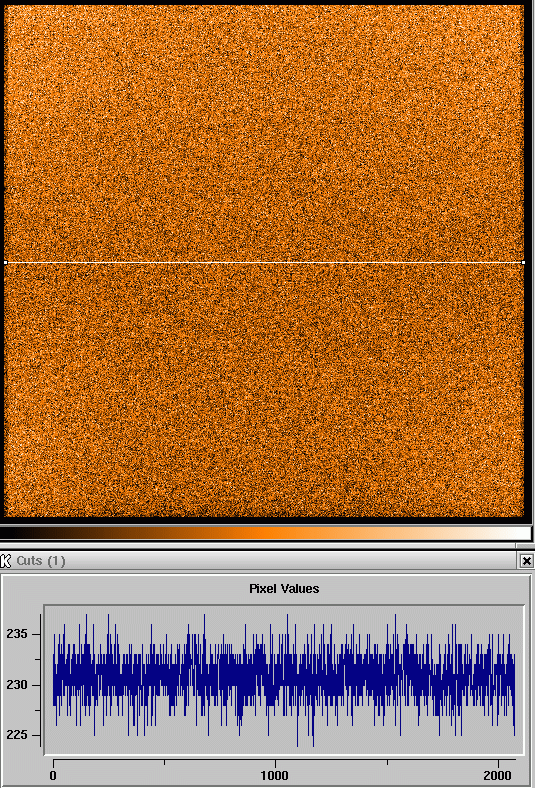Click the upper half of the orange noise image
Screen dimensions: 535x788
(x=264, y=133)
